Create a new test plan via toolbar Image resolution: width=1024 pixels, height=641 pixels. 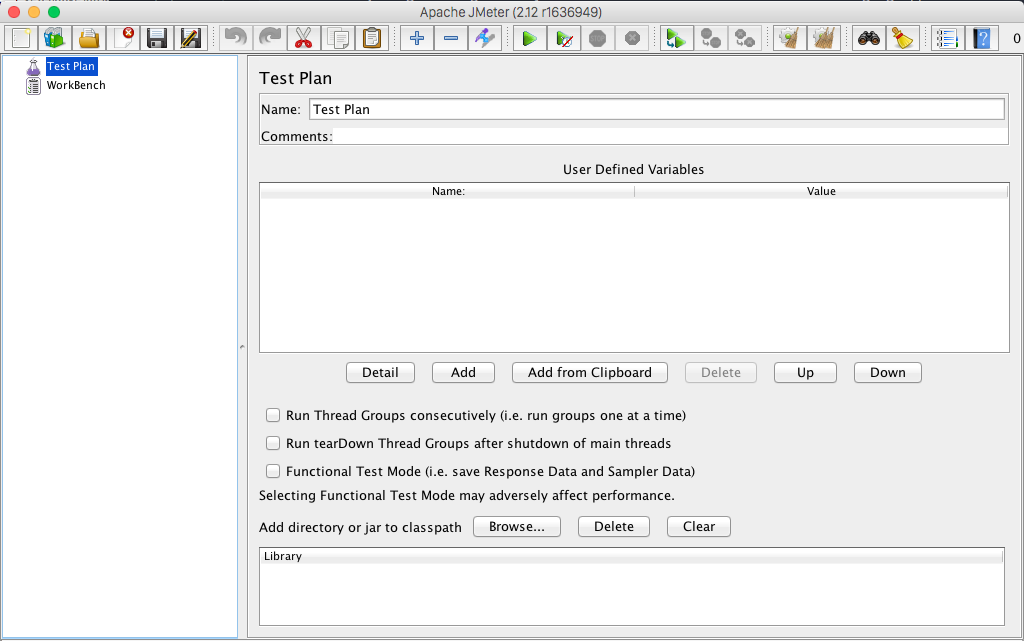click(x=21, y=39)
